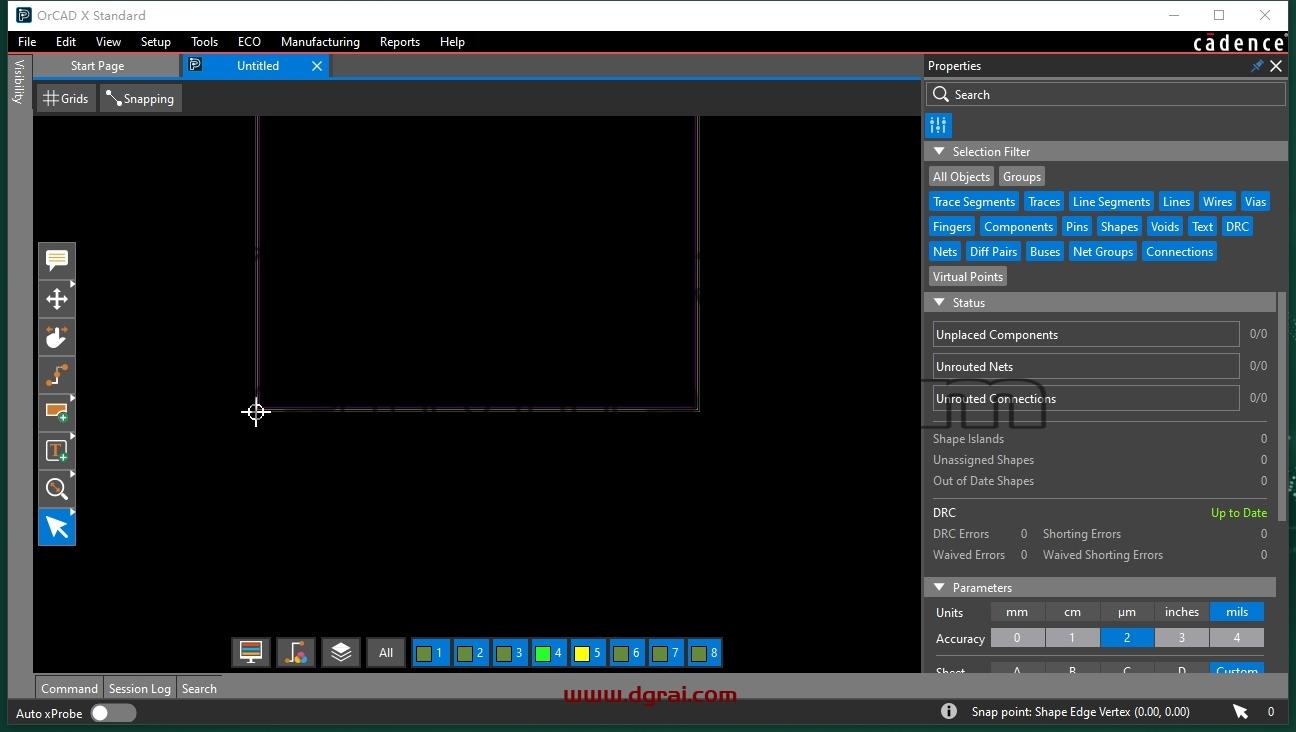1296x732 pixels.
Task: Open the Manufacturing menu
Action: coord(320,42)
